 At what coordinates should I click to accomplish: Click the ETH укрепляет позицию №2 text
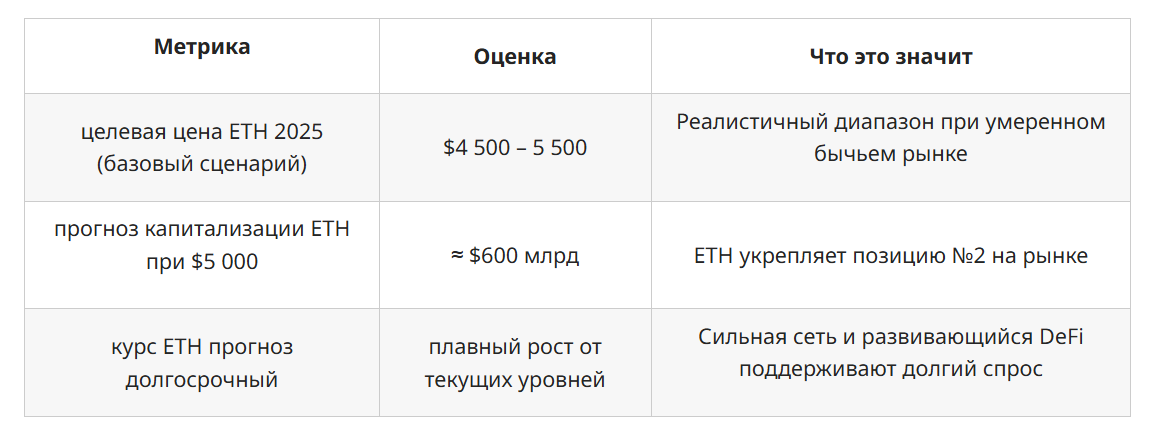tap(890, 256)
